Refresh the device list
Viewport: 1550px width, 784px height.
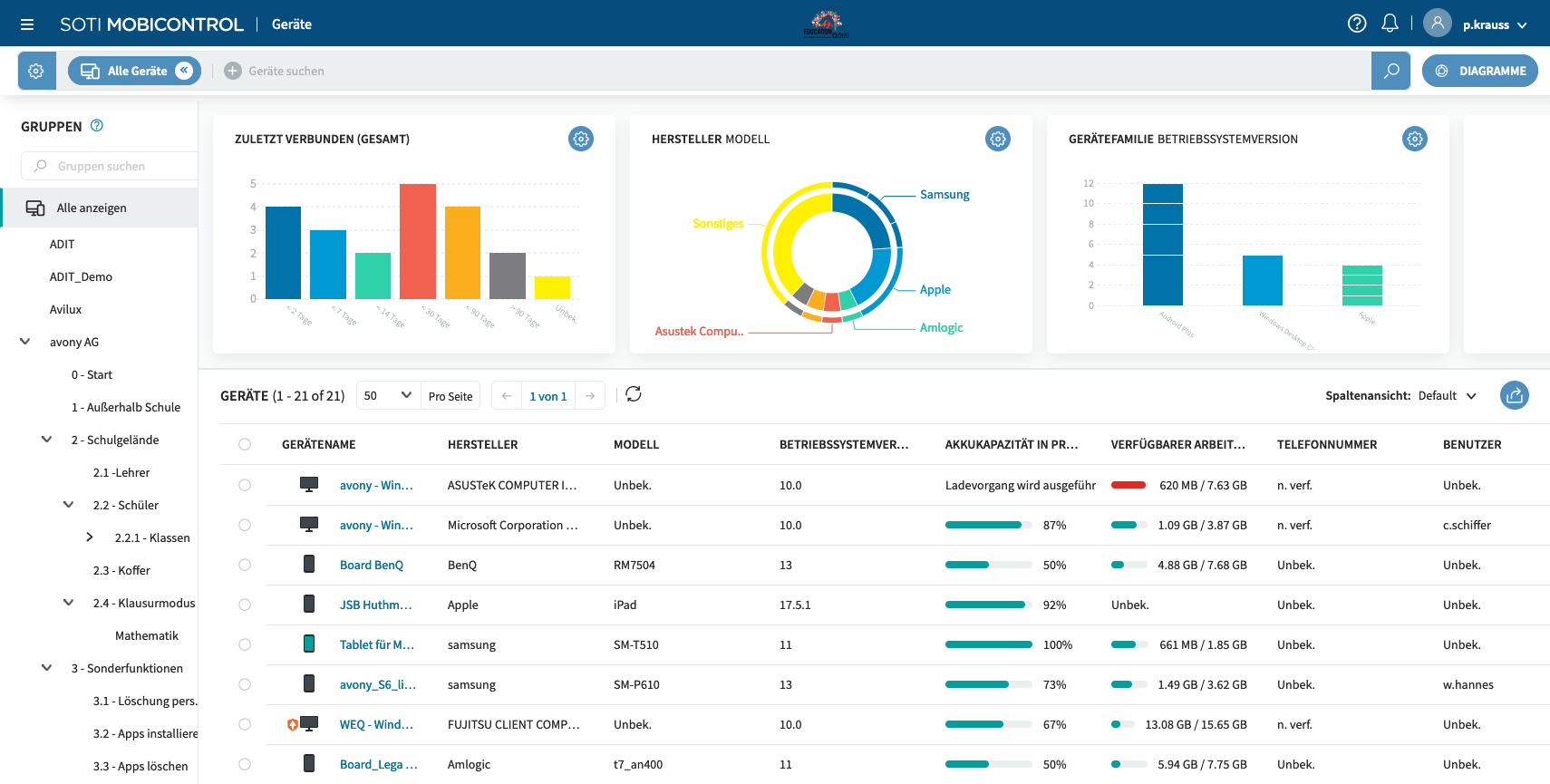coord(634,394)
